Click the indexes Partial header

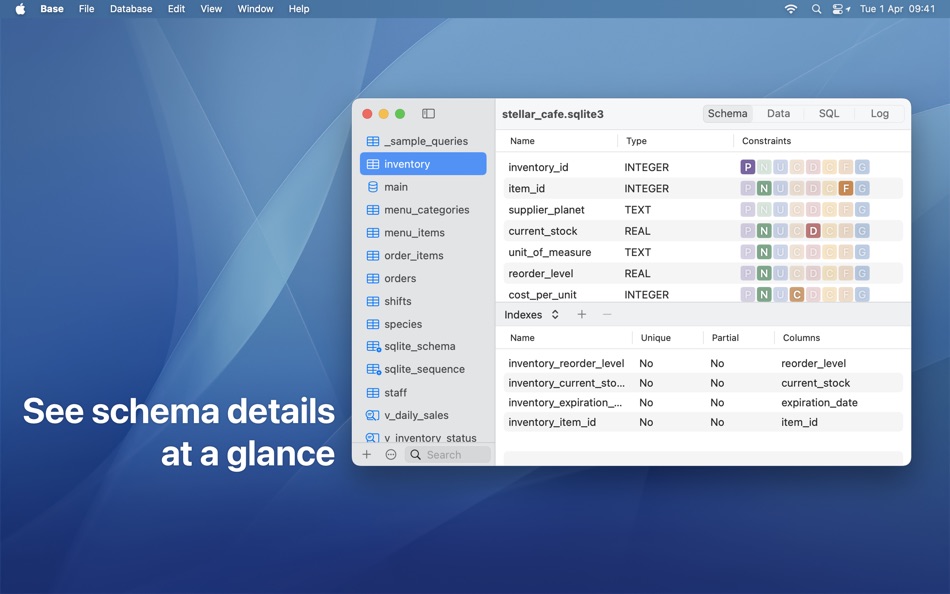pyautogui.click(x=725, y=338)
